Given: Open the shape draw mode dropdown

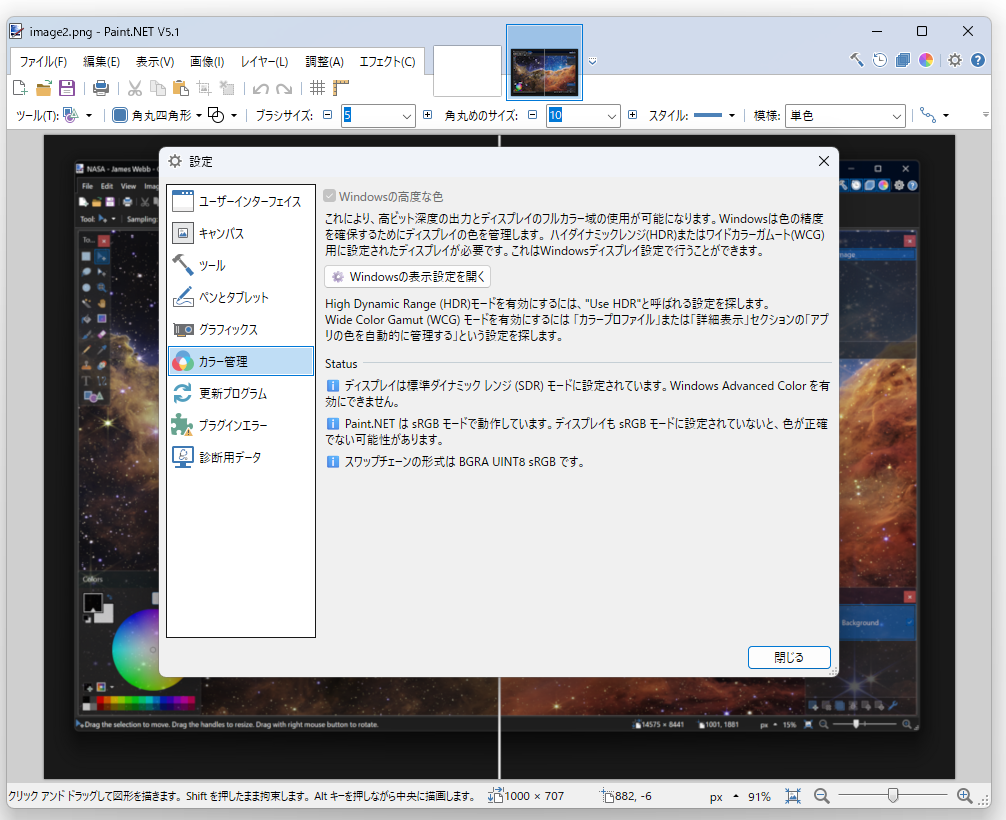Looking at the screenshot, I should 223,115.
